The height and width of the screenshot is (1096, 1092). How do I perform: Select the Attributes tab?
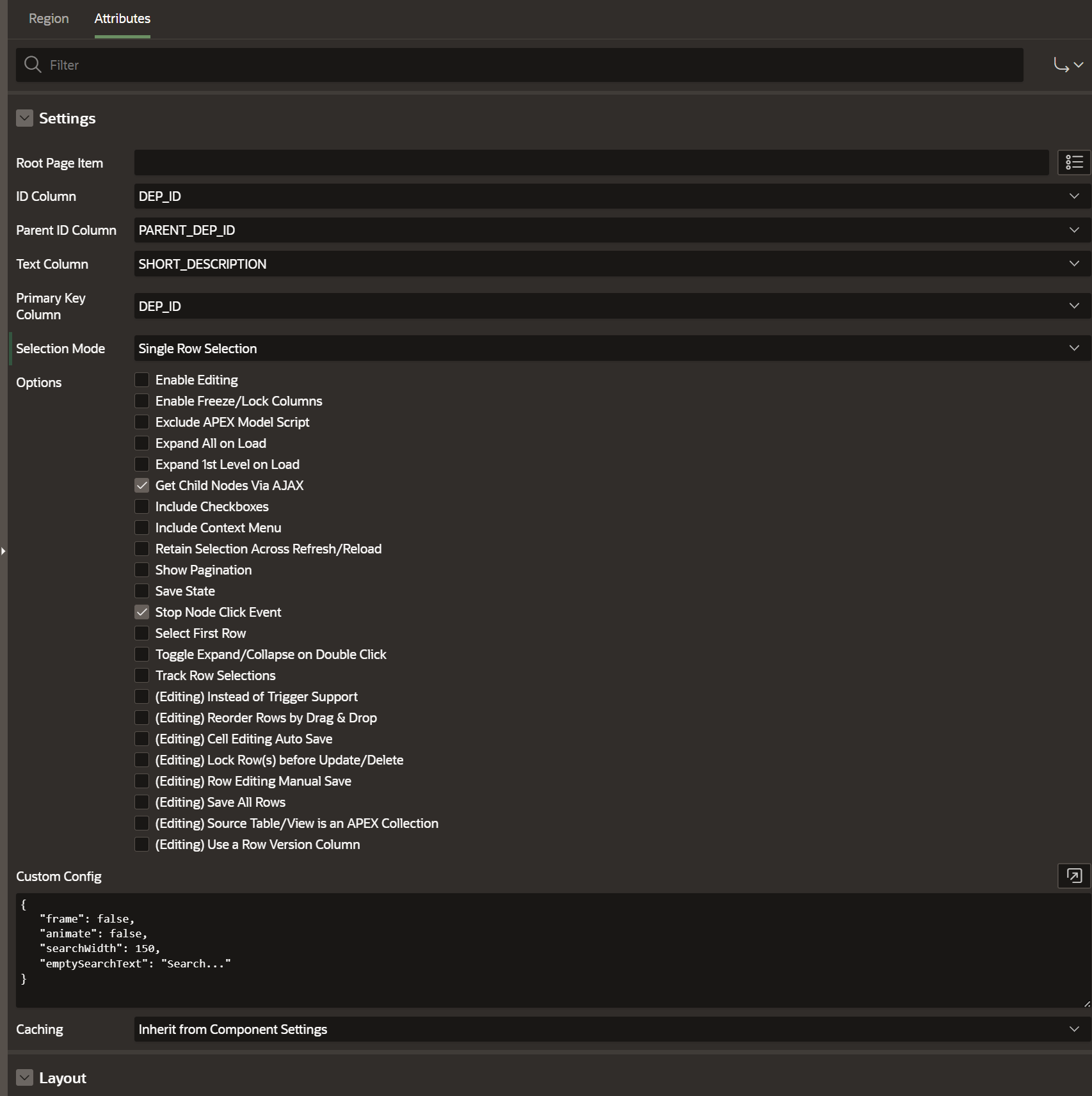pyautogui.click(x=122, y=19)
